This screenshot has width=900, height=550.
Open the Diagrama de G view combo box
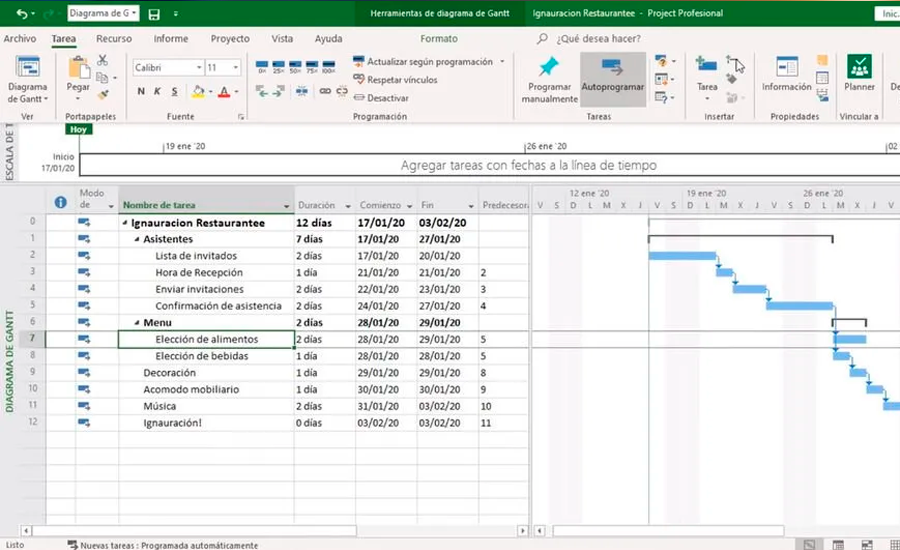(103, 13)
